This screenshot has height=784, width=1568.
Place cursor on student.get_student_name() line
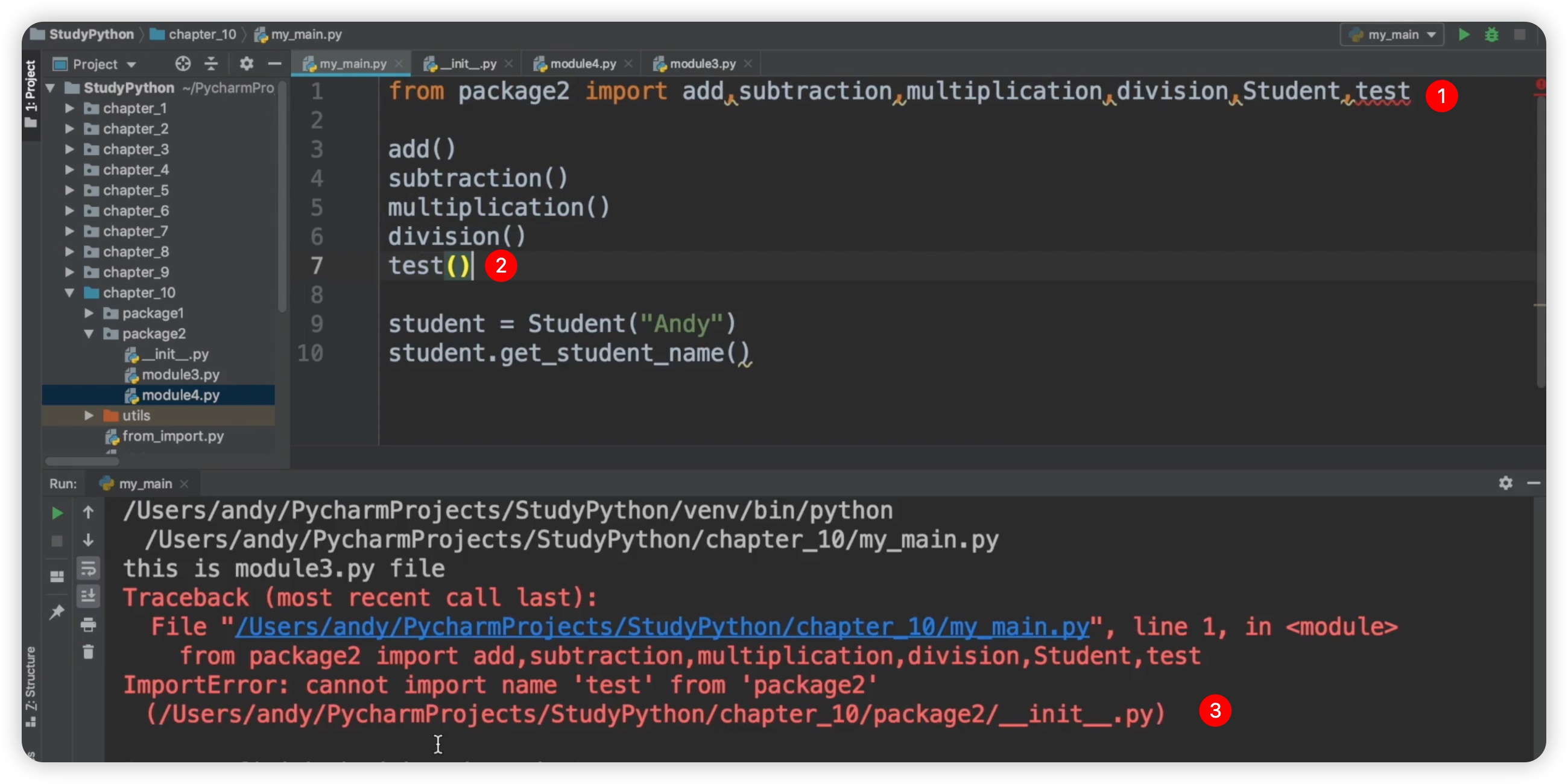(569, 353)
